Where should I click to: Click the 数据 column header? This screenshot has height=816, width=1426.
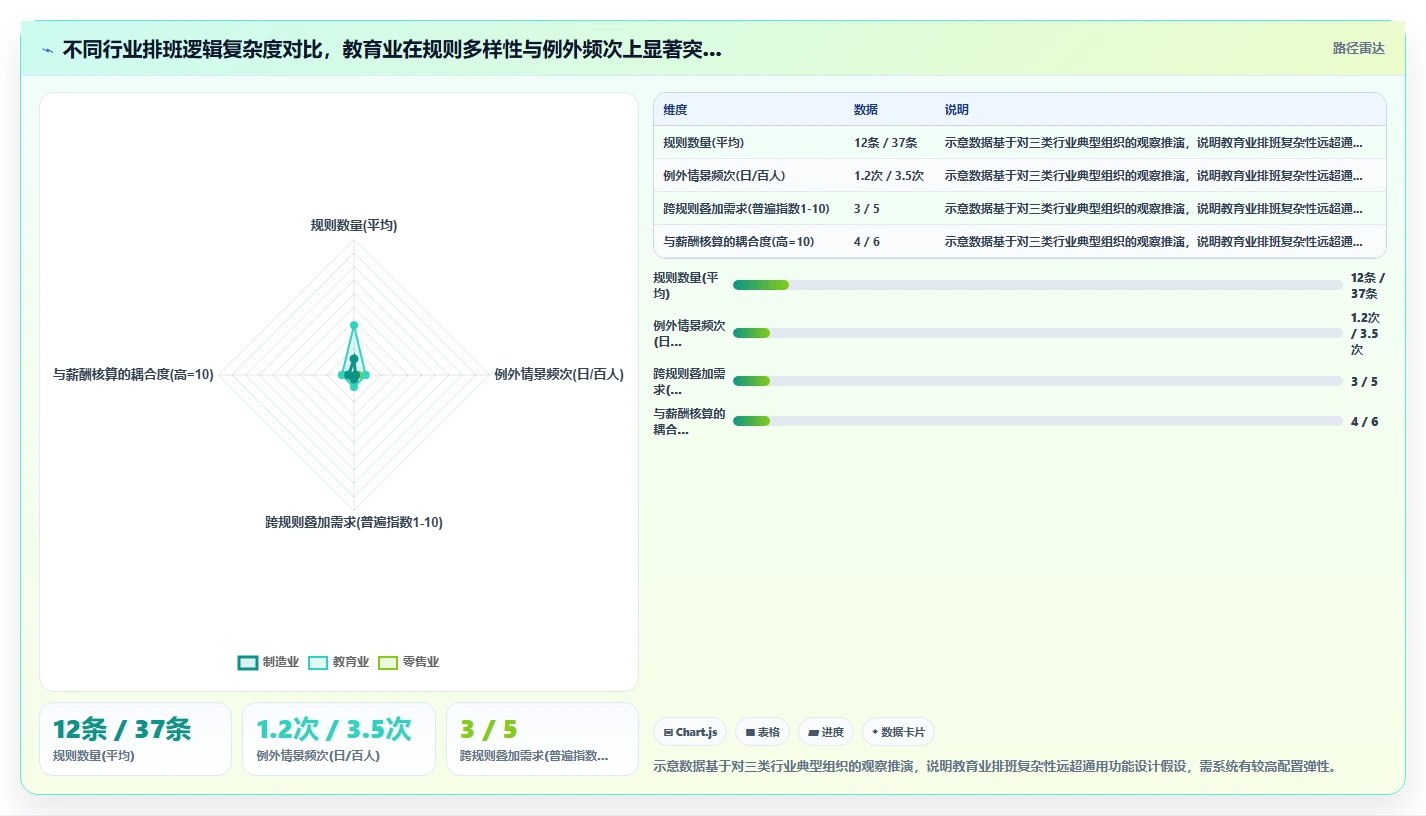point(866,110)
